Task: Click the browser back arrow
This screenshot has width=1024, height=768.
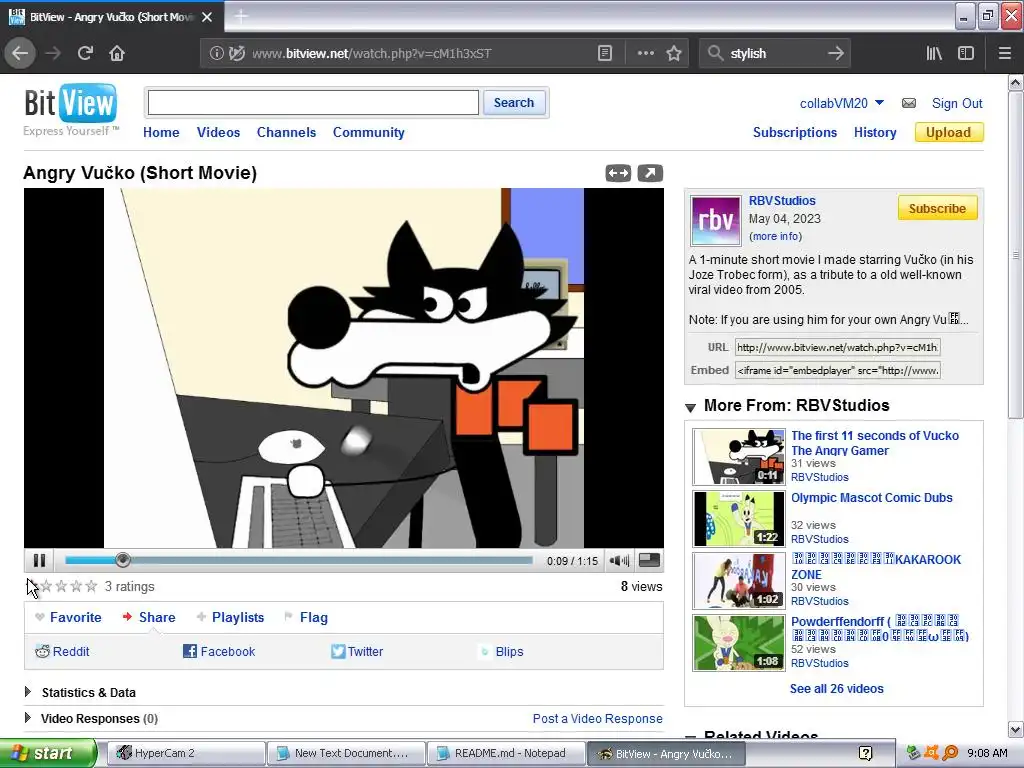Action: [20, 54]
